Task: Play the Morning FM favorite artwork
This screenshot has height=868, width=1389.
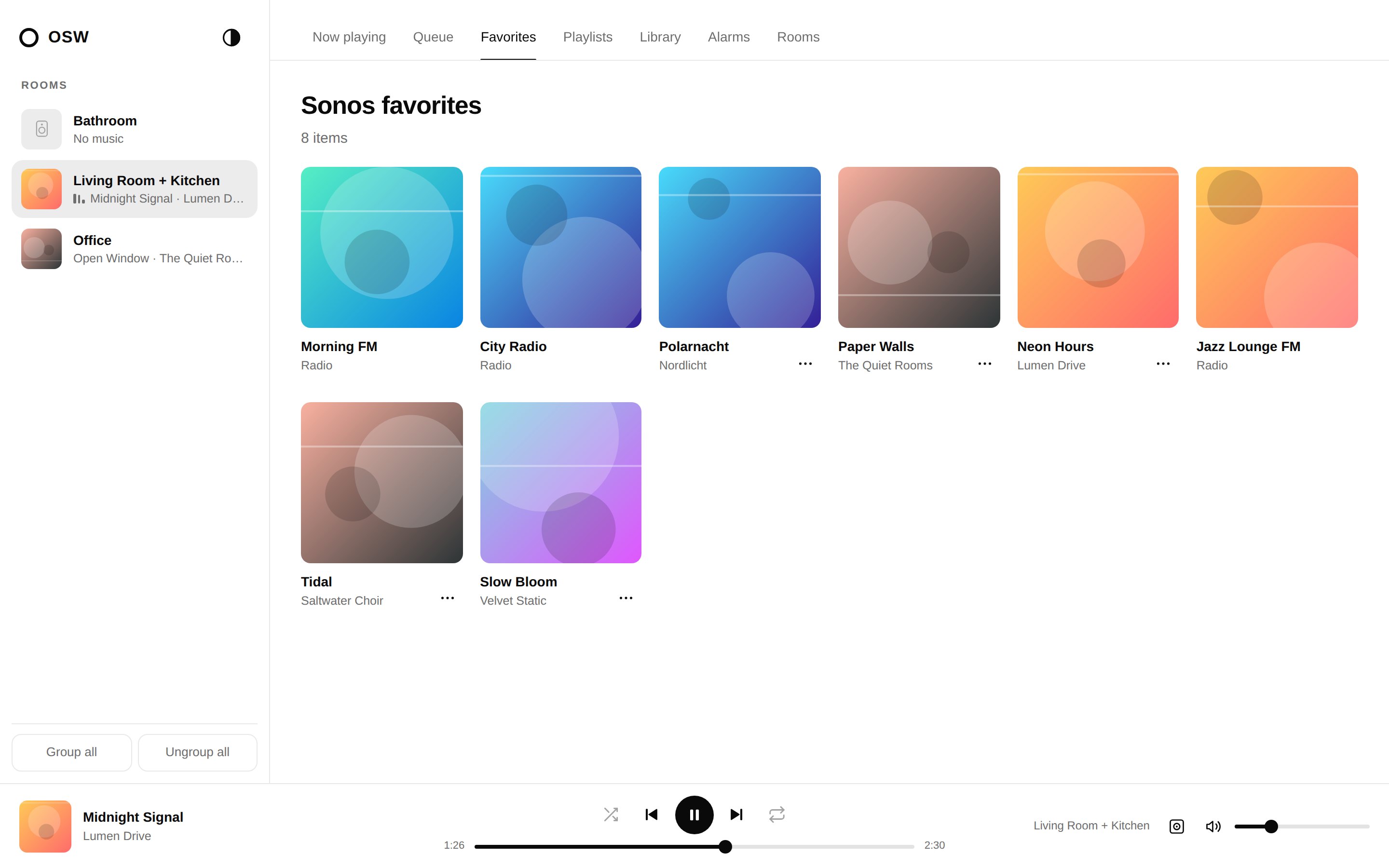Action: point(381,247)
